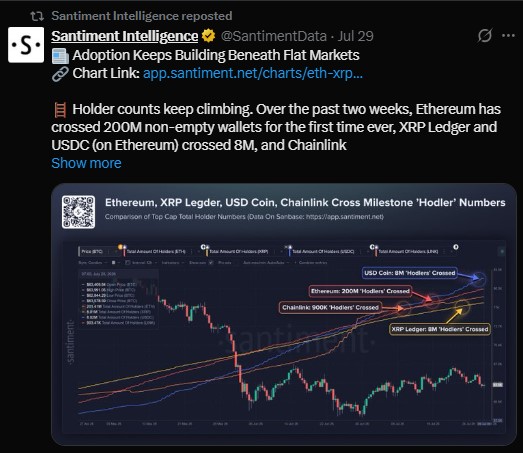The width and height of the screenshot is (523, 453).
Task: Open the app.santiment.net chart link
Action: click(x=253, y=73)
